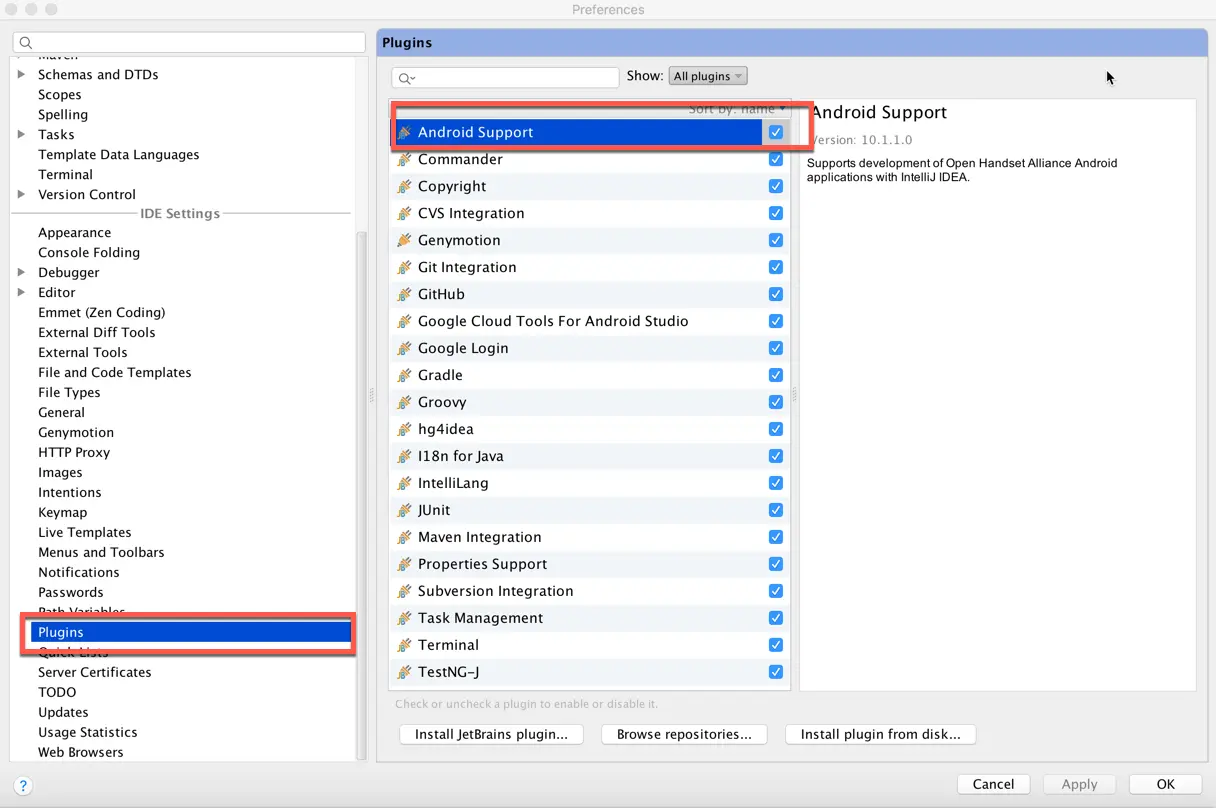Open the Show All plugins dropdown
The width and height of the screenshot is (1216, 808).
click(x=708, y=76)
